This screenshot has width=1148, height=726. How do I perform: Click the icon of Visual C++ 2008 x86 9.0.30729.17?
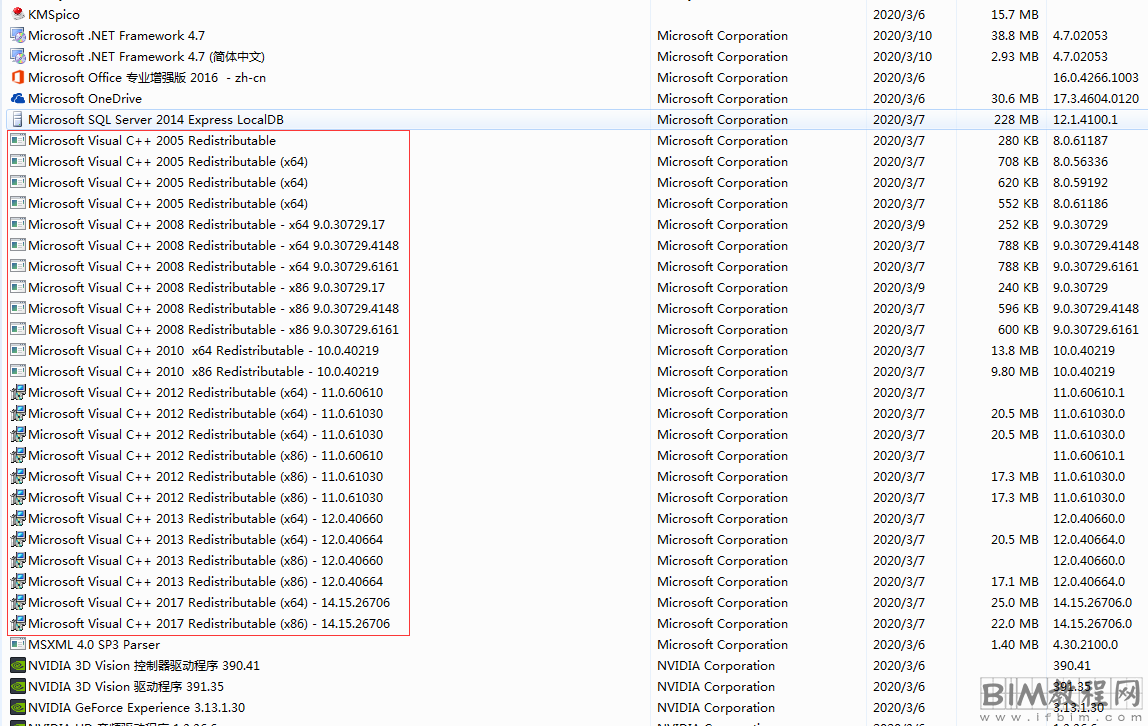(x=18, y=288)
